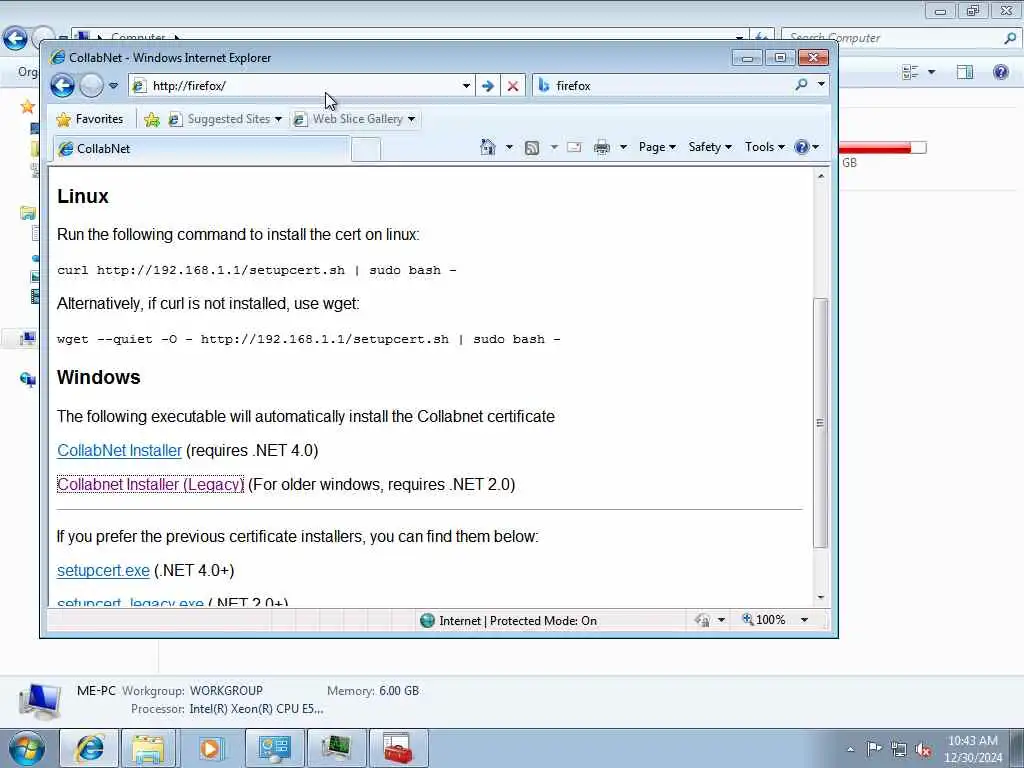The image size is (1024, 768).
Task: Select the CollabNet tab
Action: [201, 149]
